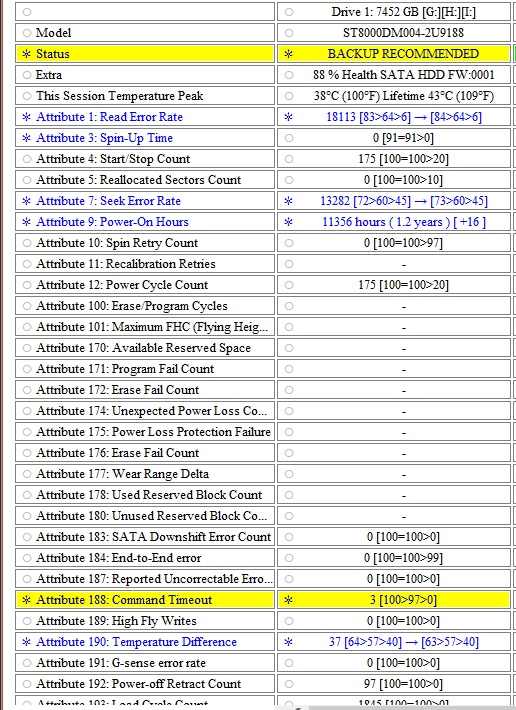Screen dimensions: 516x710
Task: Click the asterisk icon beside Status label
Action: [27, 54]
